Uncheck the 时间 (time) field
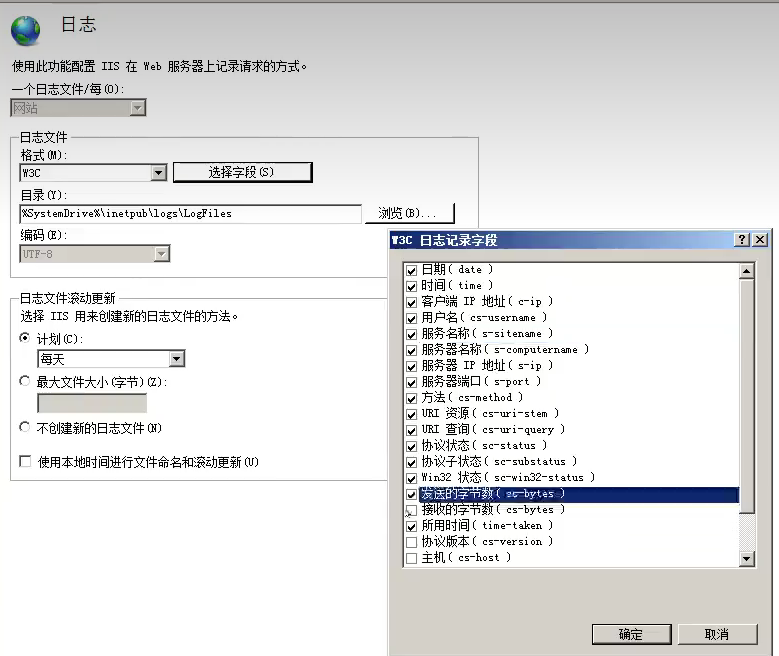 click(411, 286)
